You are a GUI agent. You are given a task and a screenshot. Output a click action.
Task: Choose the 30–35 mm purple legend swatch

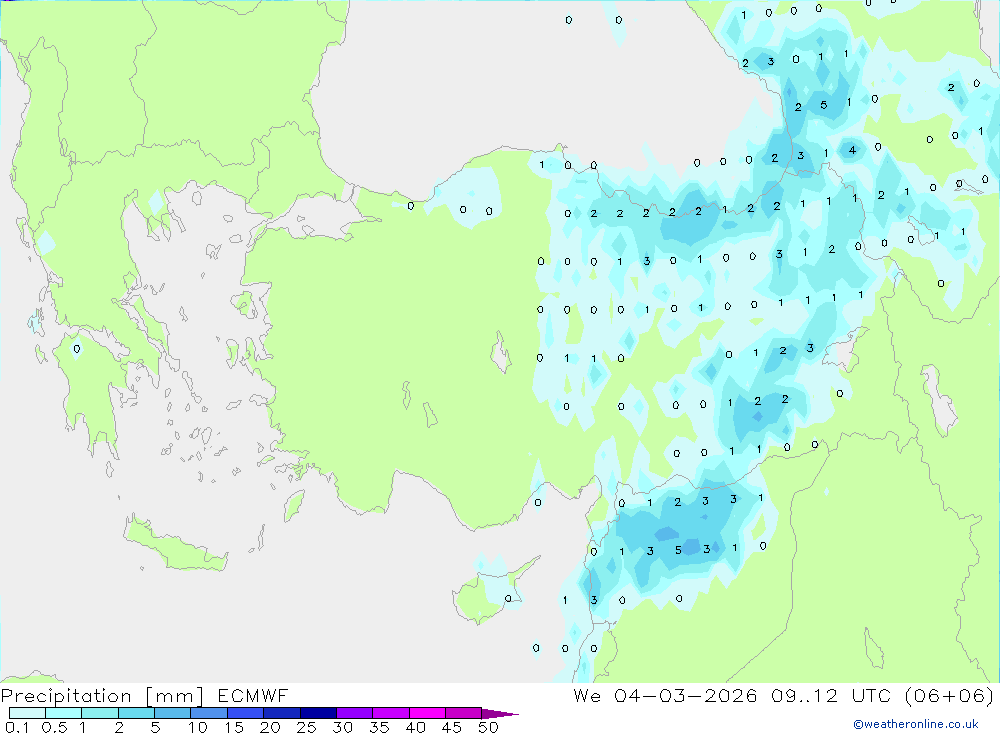(x=355, y=713)
